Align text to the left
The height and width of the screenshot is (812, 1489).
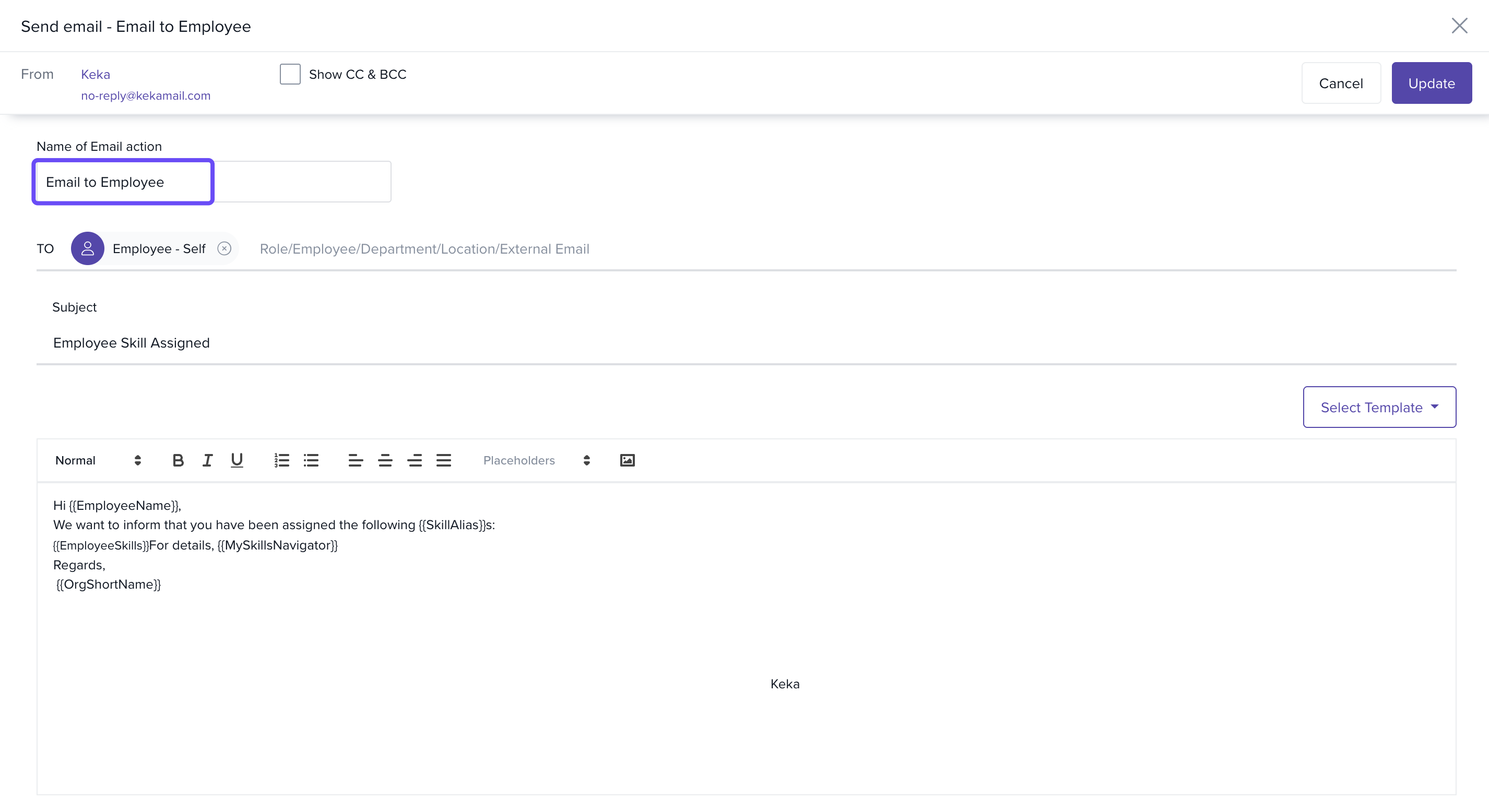point(356,460)
